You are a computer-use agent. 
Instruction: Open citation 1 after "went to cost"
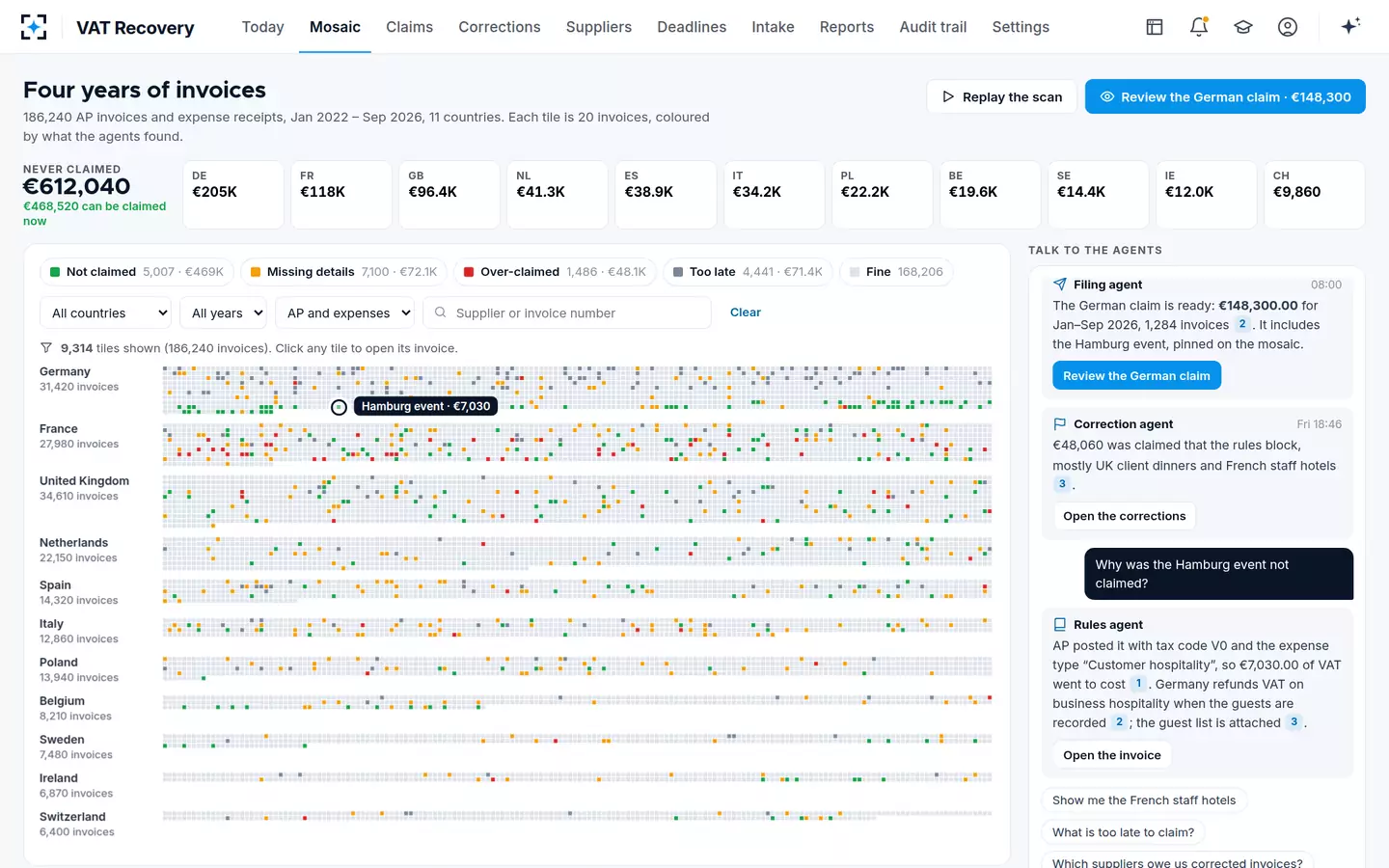click(x=1138, y=684)
